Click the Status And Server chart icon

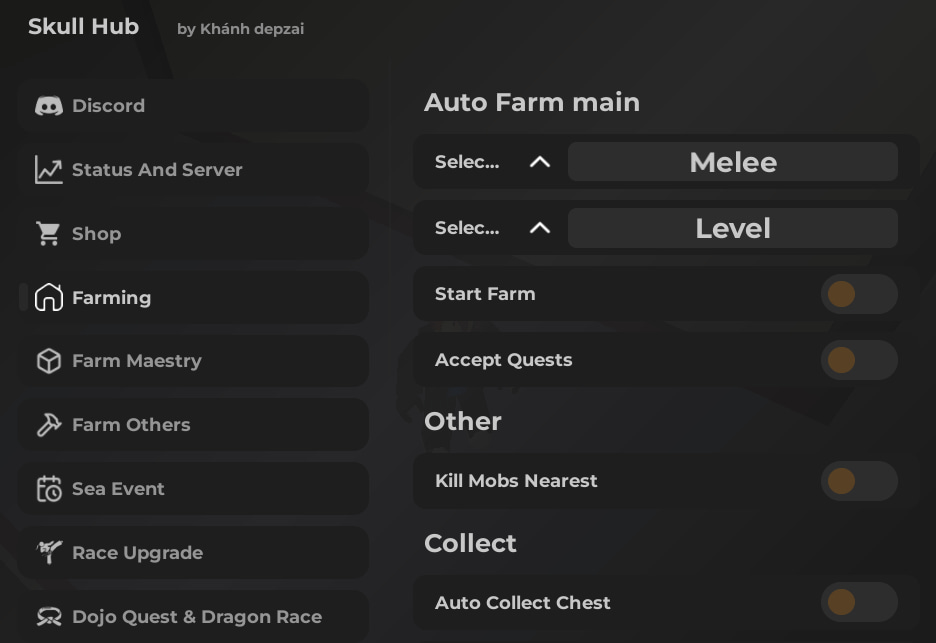click(49, 170)
